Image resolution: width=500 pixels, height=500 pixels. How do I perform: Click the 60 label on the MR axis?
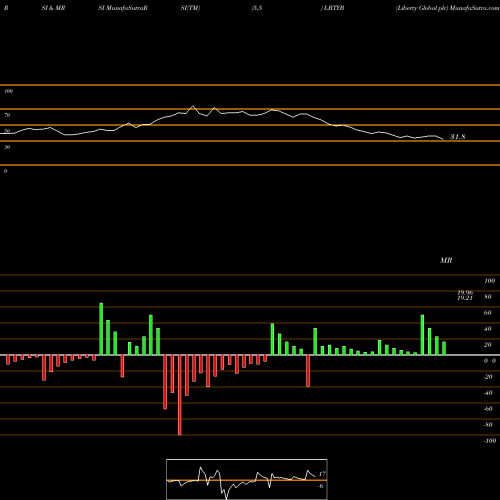tap(487, 313)
